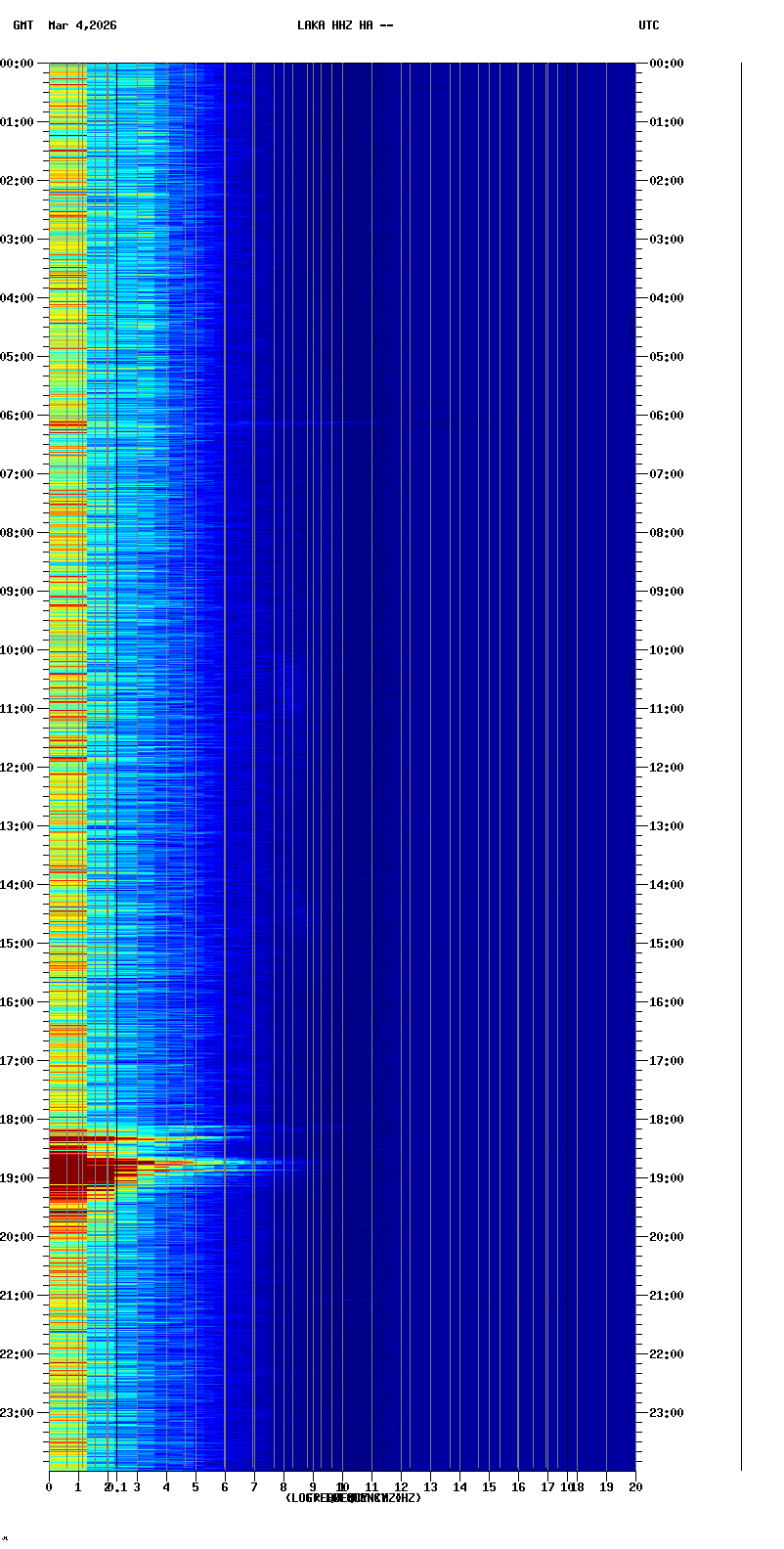This screenshot has width=784, height=1549.
Task: Select the 06:00 marker on left axis
Action: (18, 416)
